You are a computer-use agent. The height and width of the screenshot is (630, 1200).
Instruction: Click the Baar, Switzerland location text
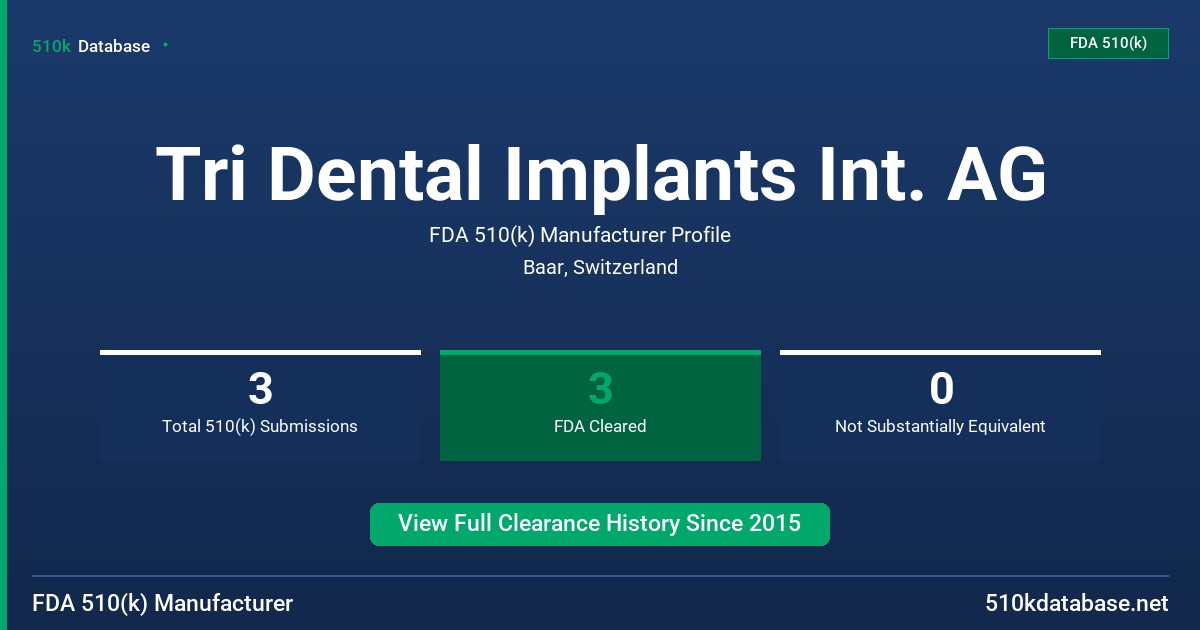coord(600,267)
